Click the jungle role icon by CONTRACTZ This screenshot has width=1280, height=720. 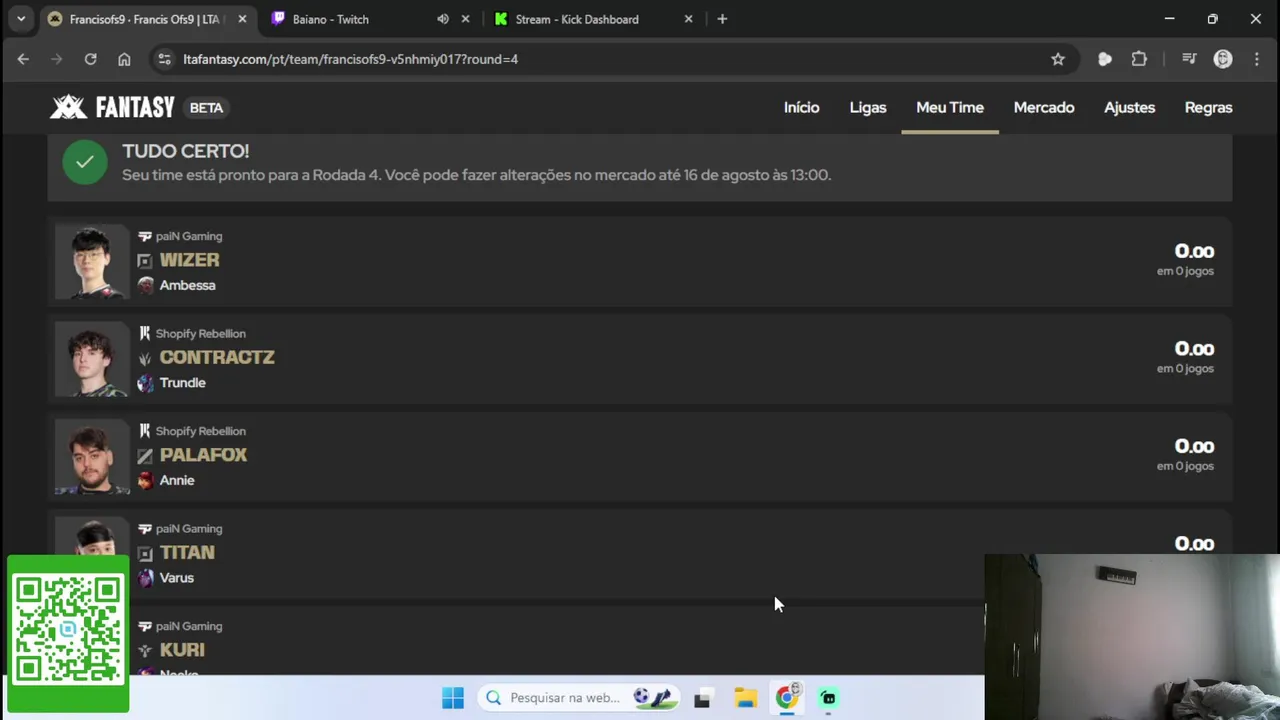(145, 358)
